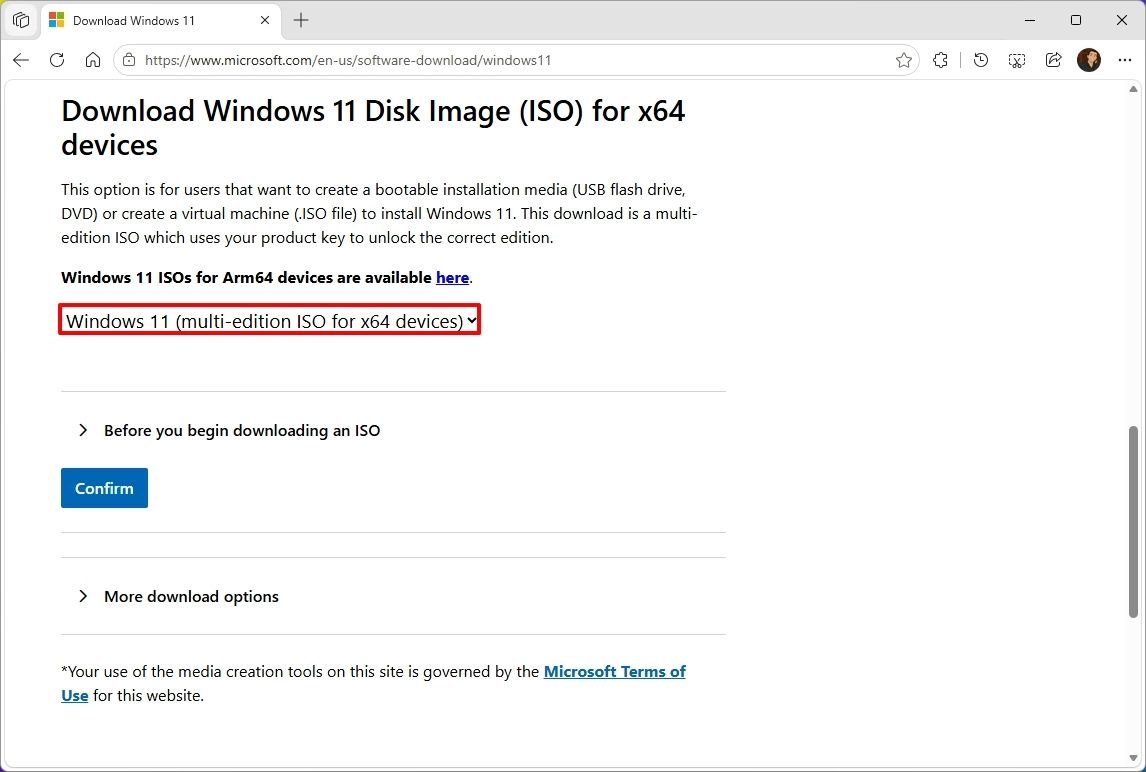Open the Windows 11 edition dropdown
Viewport: 1146px width, 772px height.
(270, 320)
